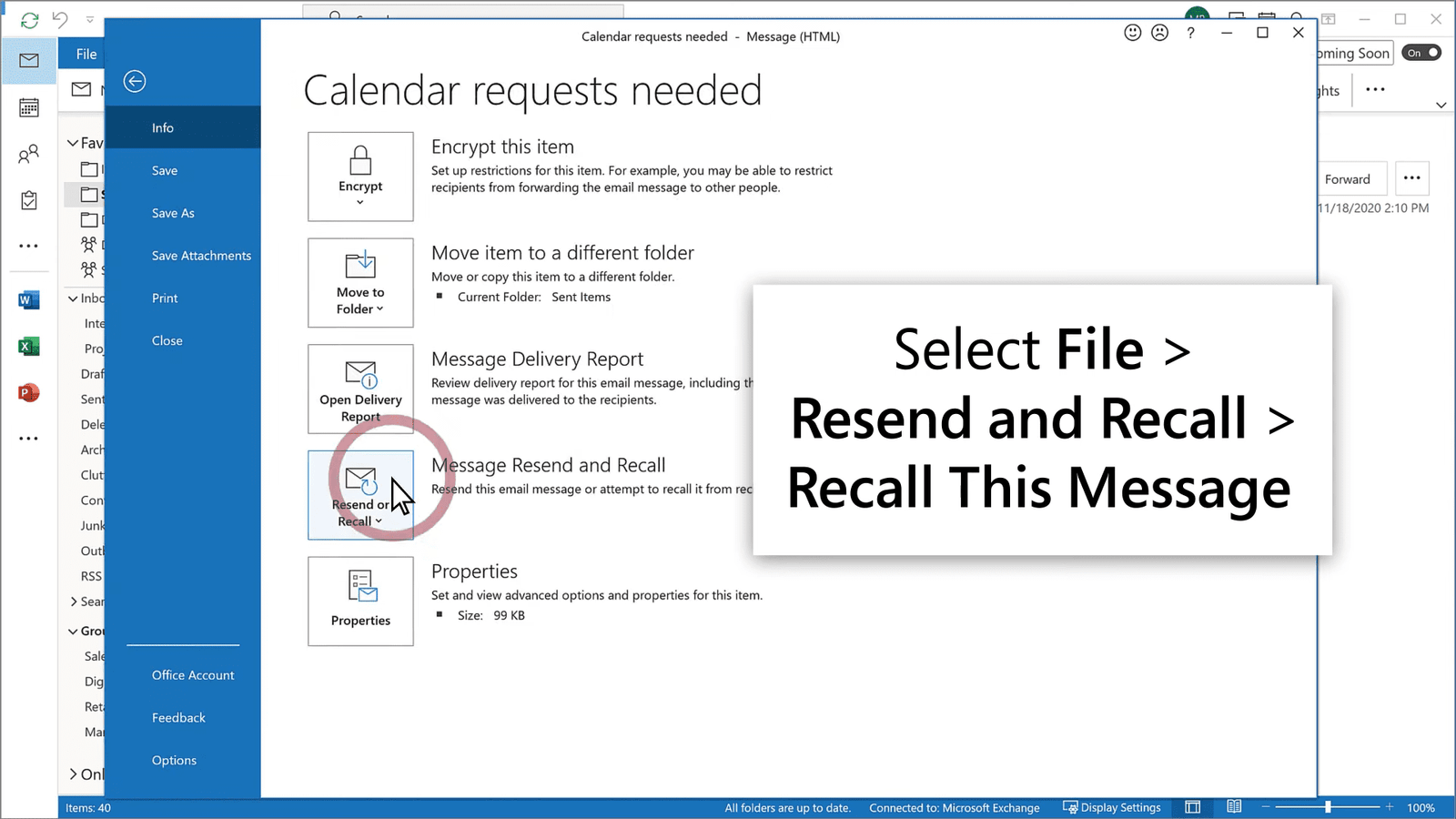Click the Excel app icon in sidebar

pos(29,347)
